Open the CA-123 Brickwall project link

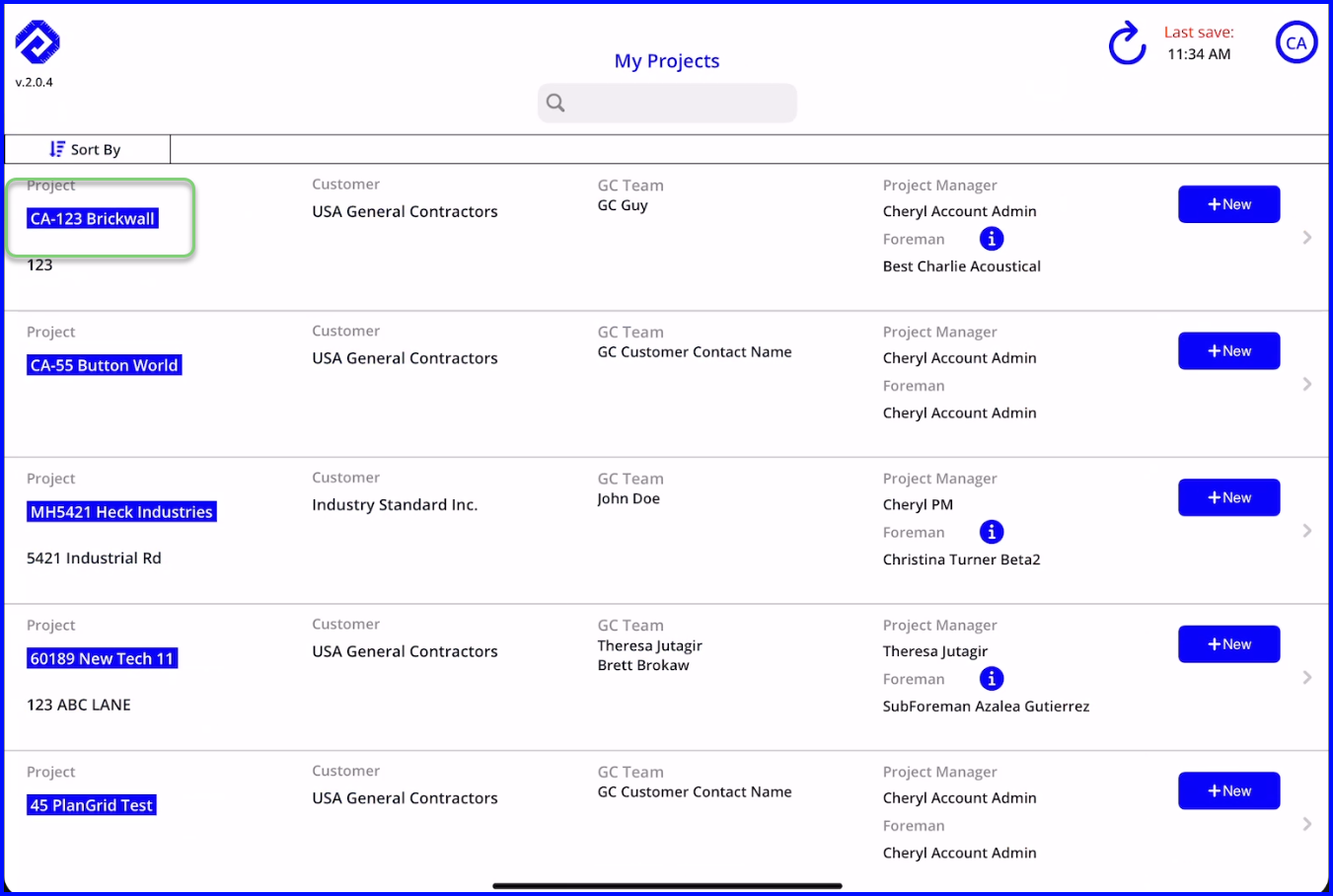click(x=93, y=218)
